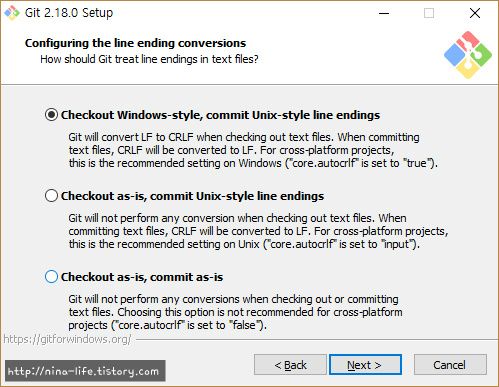Click the greyed-out maximize button
The height and width of the screenshot is (387, 499).
point(429,13)
